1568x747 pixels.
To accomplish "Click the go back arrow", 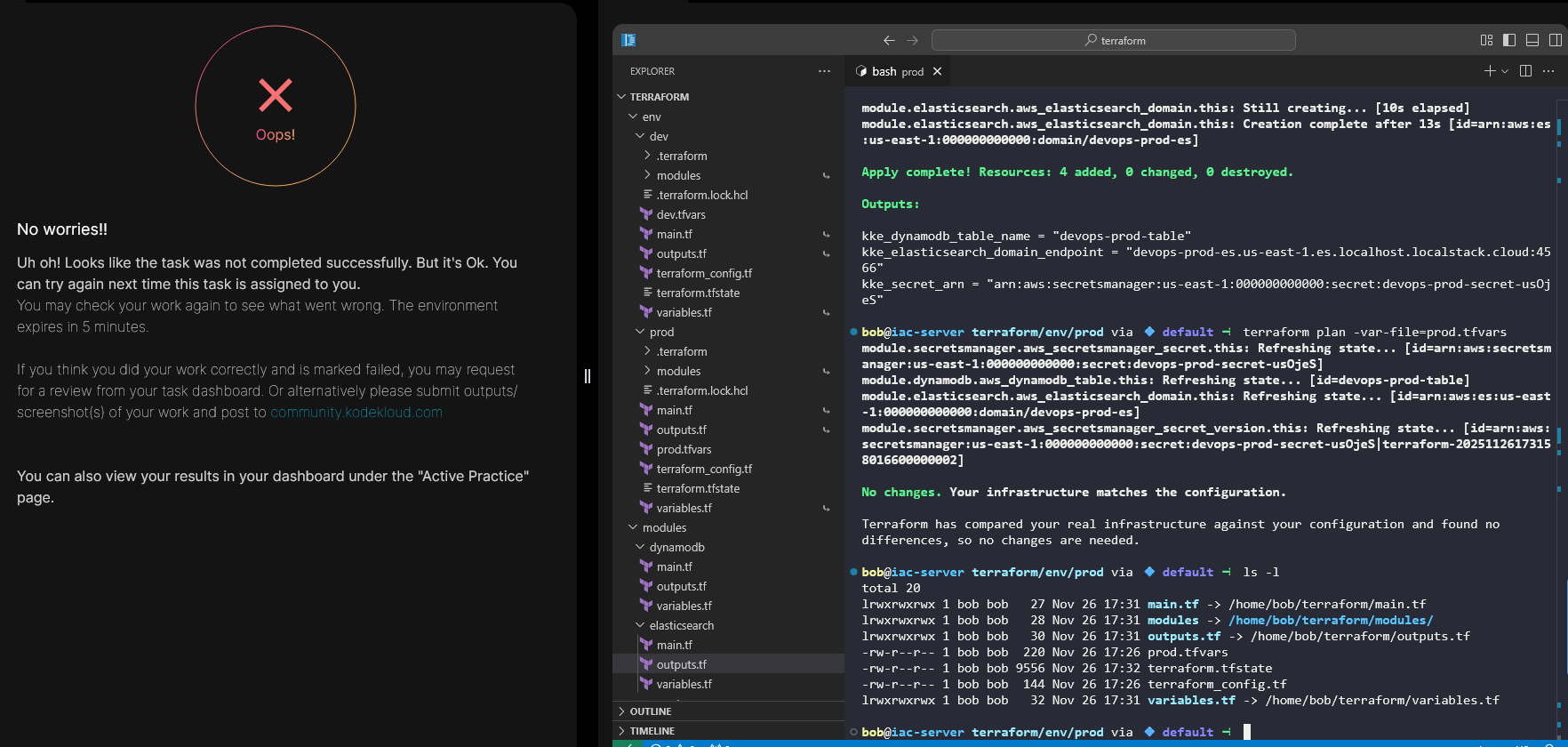I will pyautogui.click(x=889, y=40).
